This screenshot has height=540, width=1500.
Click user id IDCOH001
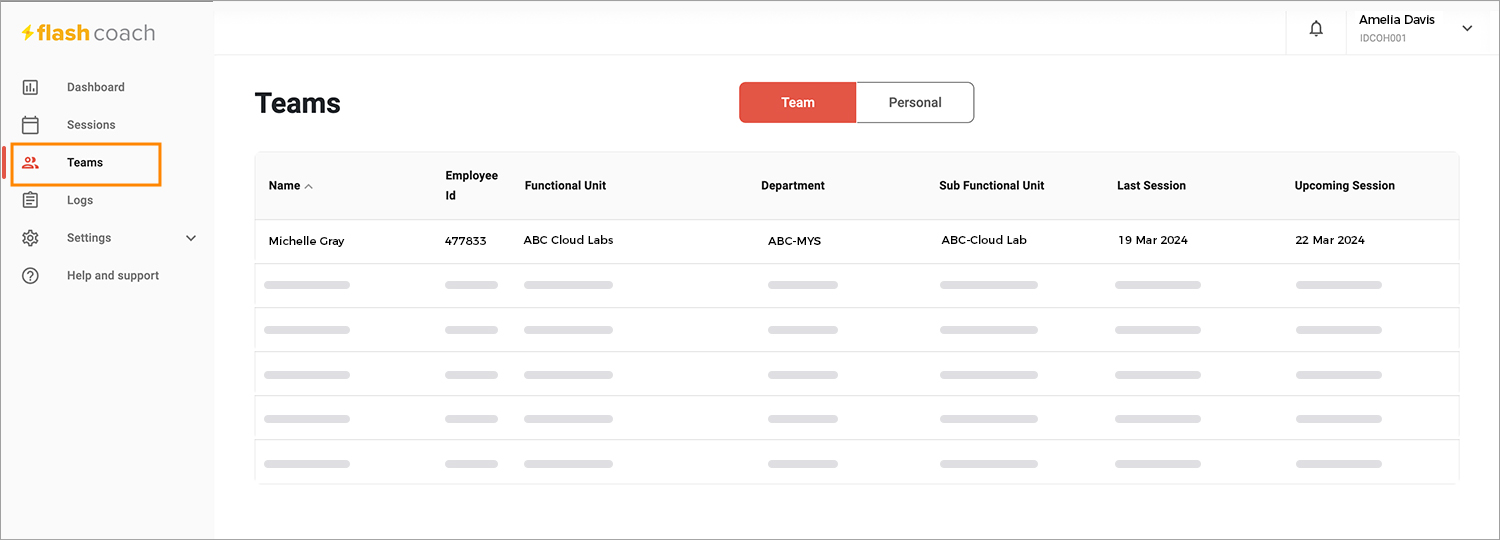(1383, 39)
